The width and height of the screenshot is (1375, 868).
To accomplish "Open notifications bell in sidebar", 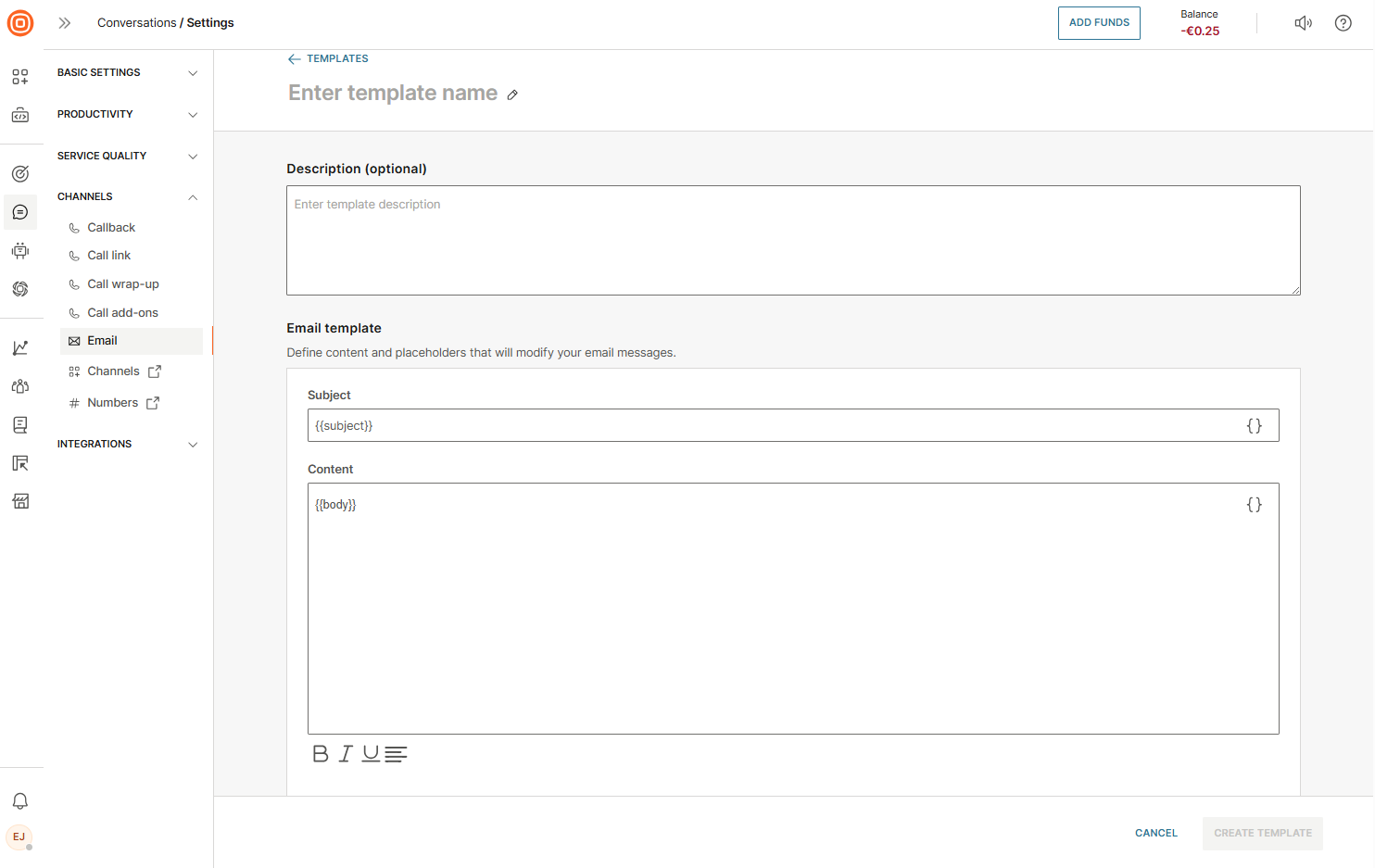I will 20,801.
